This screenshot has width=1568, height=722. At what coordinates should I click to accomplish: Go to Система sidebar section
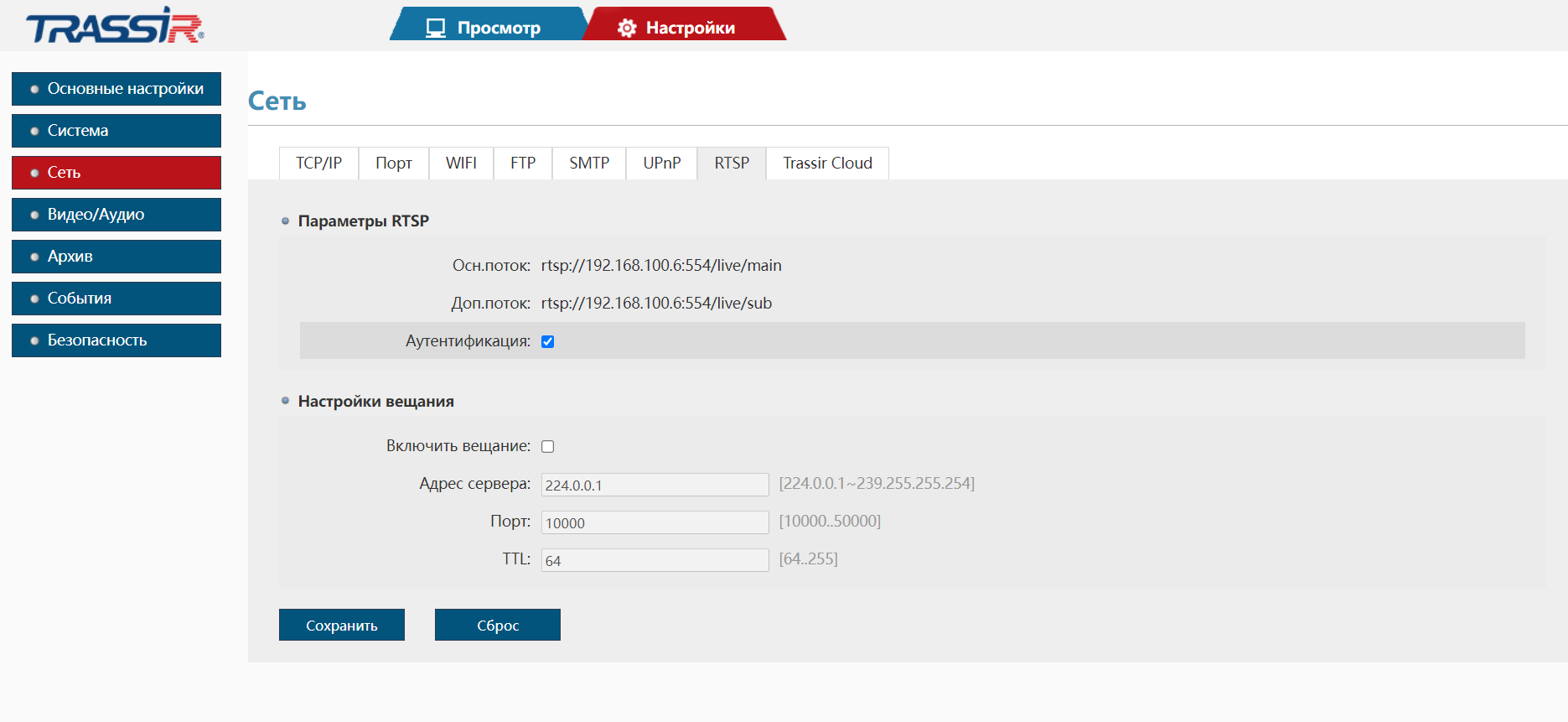116,131
